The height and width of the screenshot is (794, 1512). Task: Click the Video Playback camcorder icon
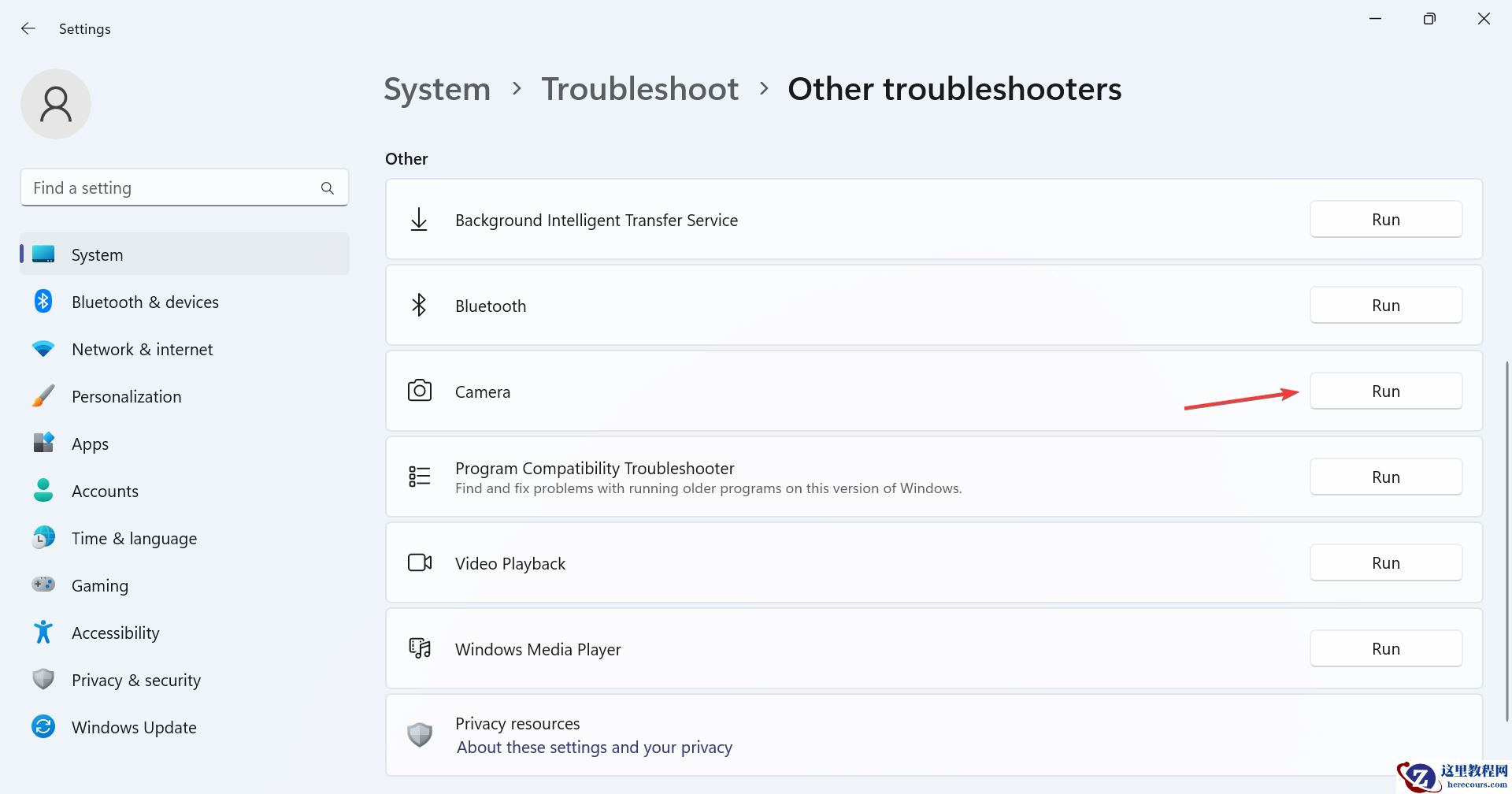click(419, 562)
